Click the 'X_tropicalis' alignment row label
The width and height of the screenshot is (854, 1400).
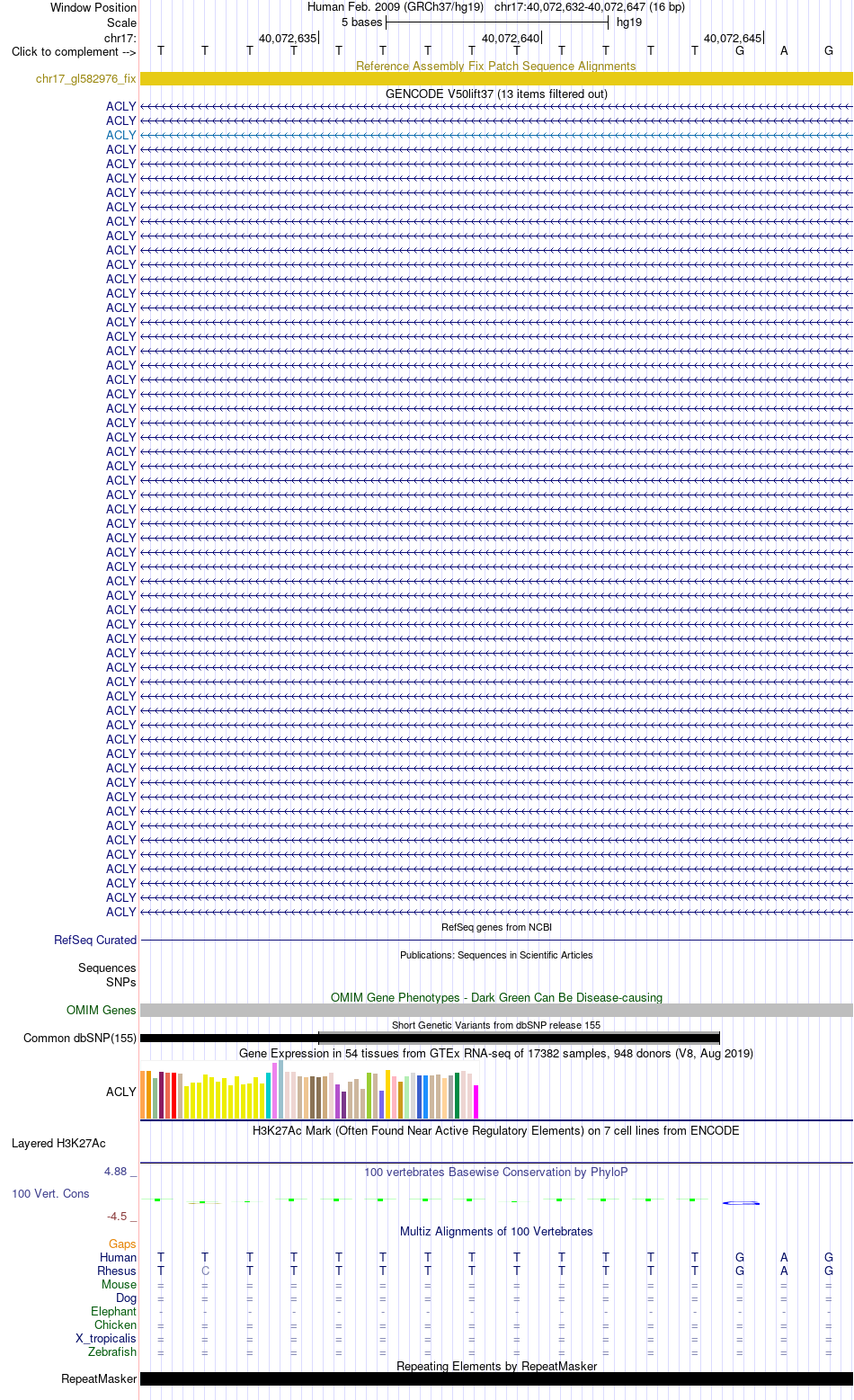point(106,1339)
